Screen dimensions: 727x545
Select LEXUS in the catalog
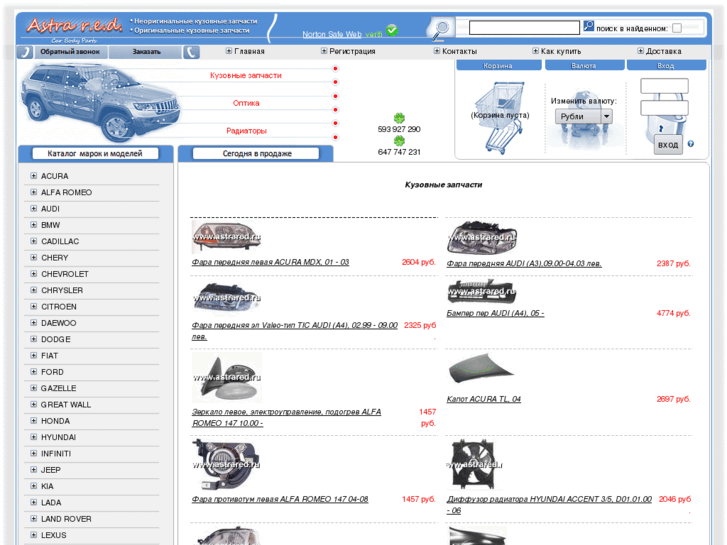tap(54, 535)
